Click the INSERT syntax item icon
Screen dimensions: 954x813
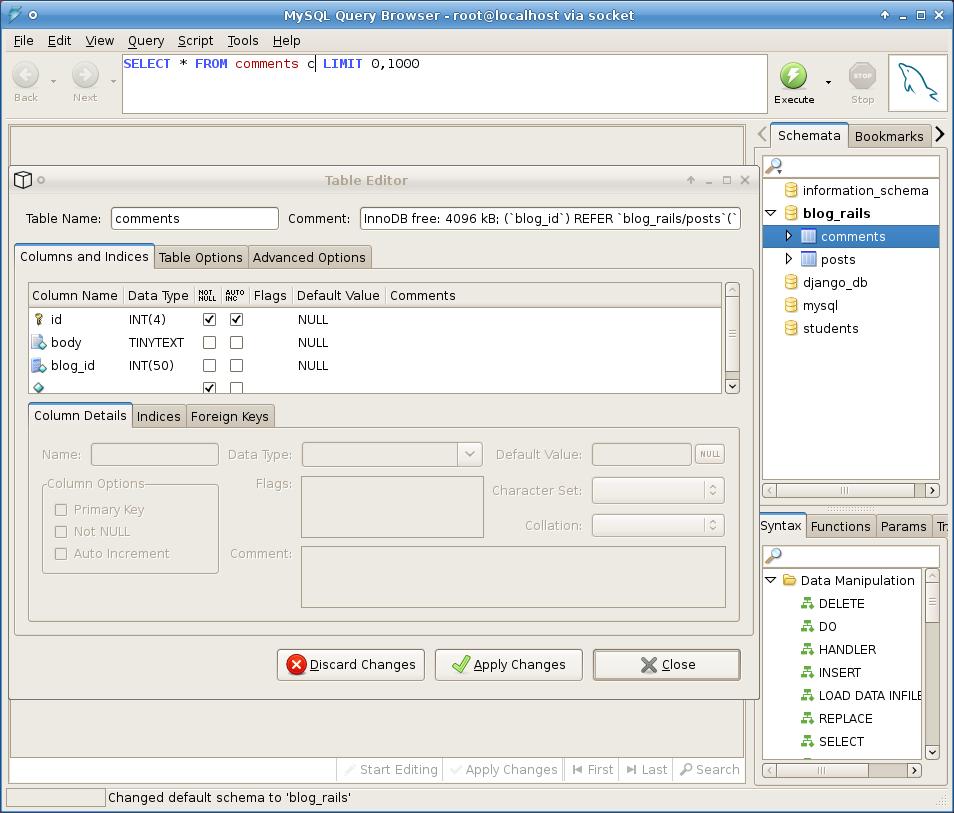807,673
